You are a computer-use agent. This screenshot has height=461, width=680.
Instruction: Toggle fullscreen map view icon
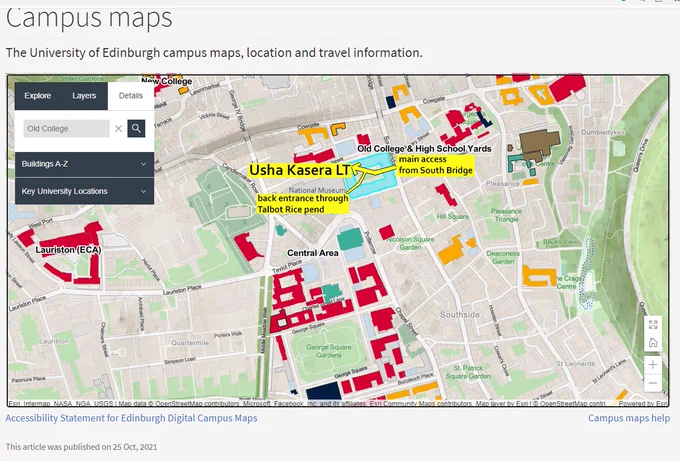(653, 325)
